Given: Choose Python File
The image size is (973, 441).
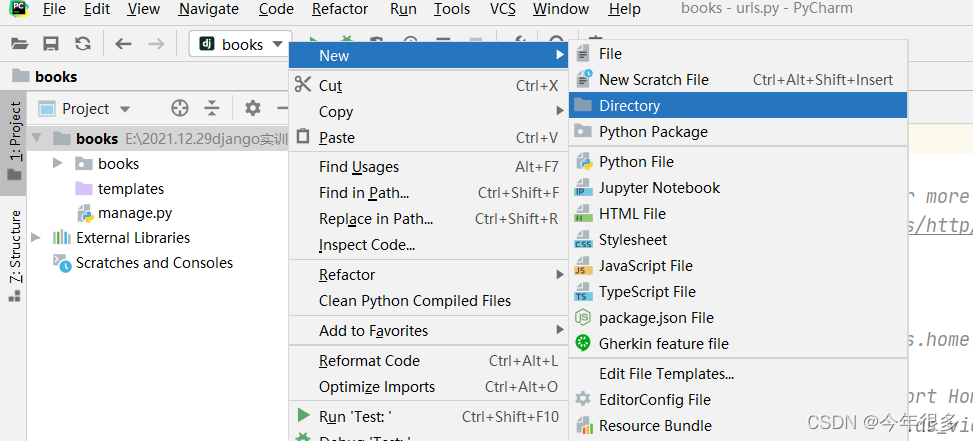Looking at the screenshot, I should click(738, 162).
